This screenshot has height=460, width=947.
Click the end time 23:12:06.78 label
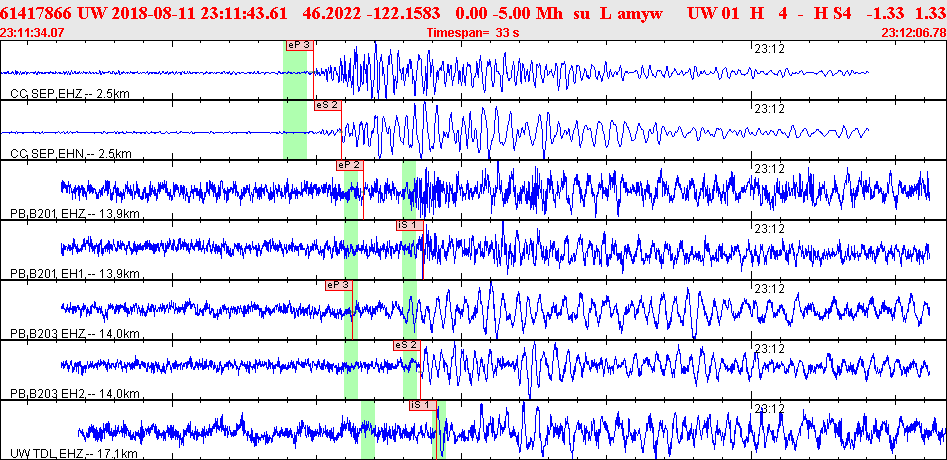[913, 33]
